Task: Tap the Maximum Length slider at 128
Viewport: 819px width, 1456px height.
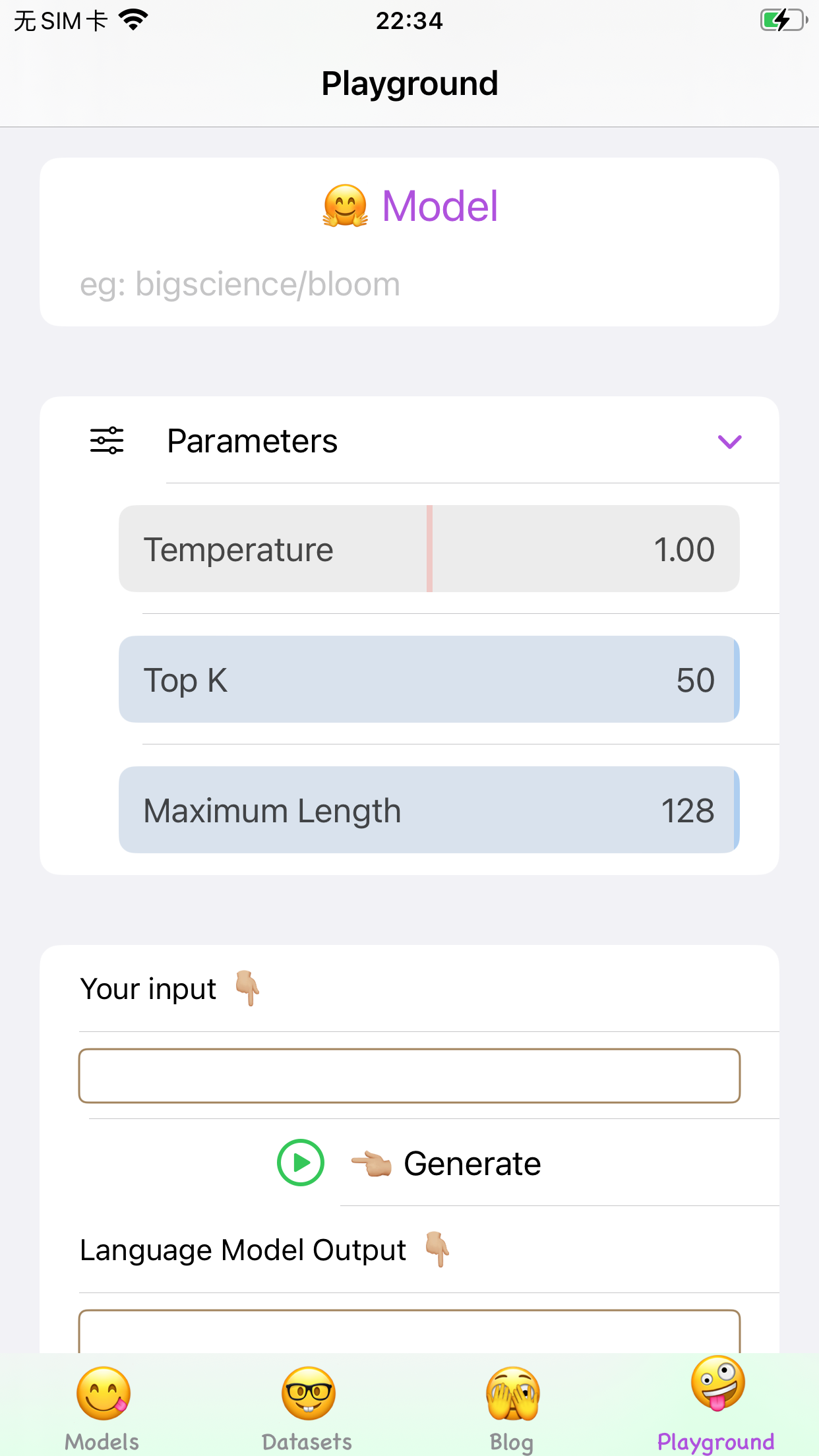Action: point(429,810)
